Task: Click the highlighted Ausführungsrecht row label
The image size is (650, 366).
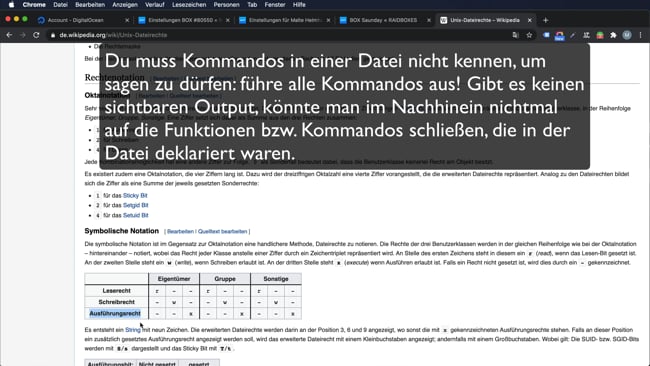Action: [115, 313]
